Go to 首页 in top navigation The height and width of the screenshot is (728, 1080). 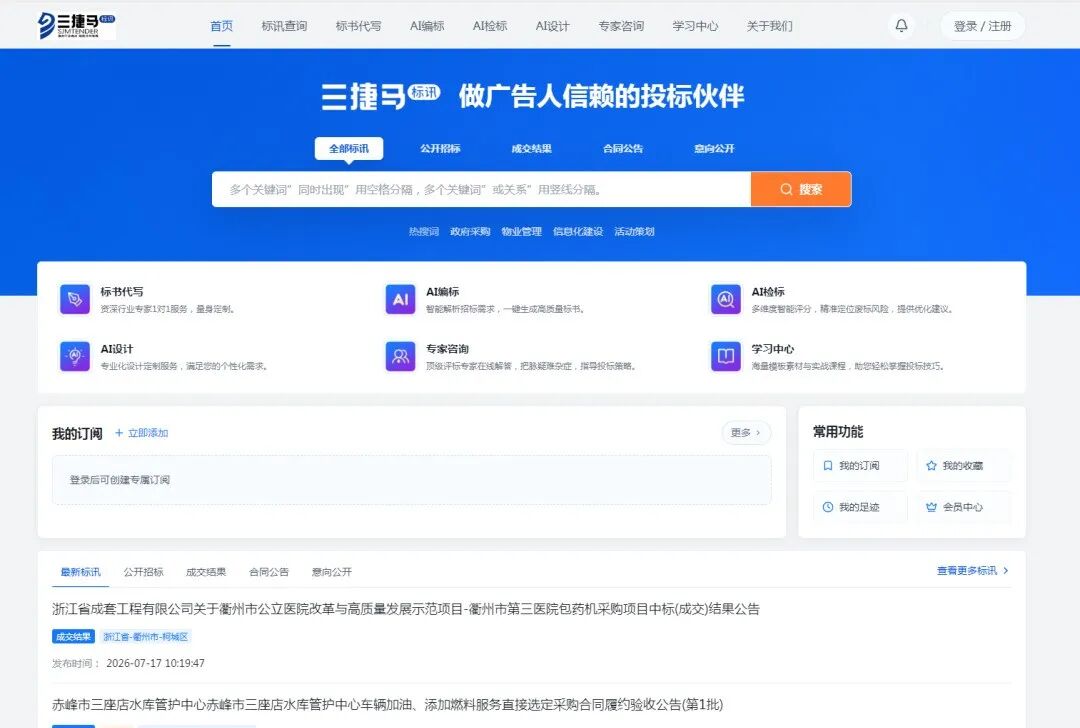222,26
